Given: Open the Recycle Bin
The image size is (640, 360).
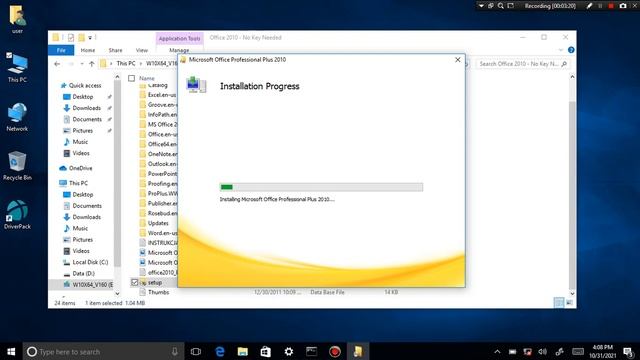Looking at the screenshot, I should coord(17,166).
